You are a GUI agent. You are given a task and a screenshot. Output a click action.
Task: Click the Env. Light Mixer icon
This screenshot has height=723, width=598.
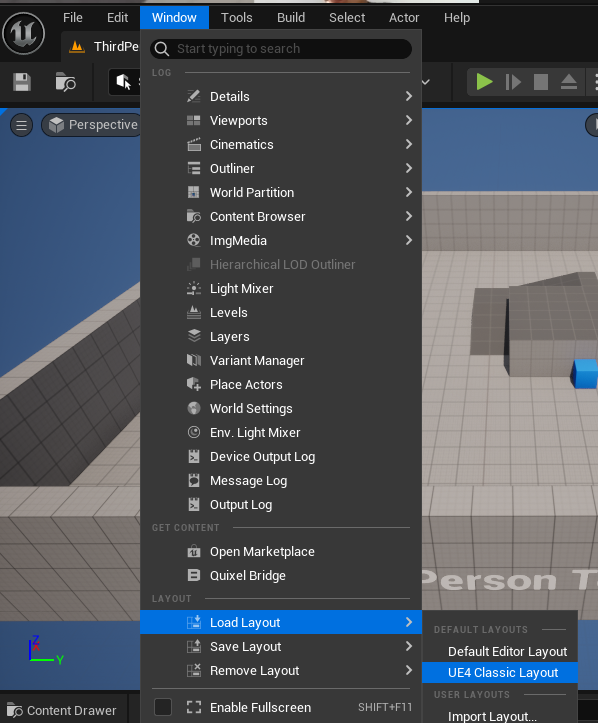[194, 432]
